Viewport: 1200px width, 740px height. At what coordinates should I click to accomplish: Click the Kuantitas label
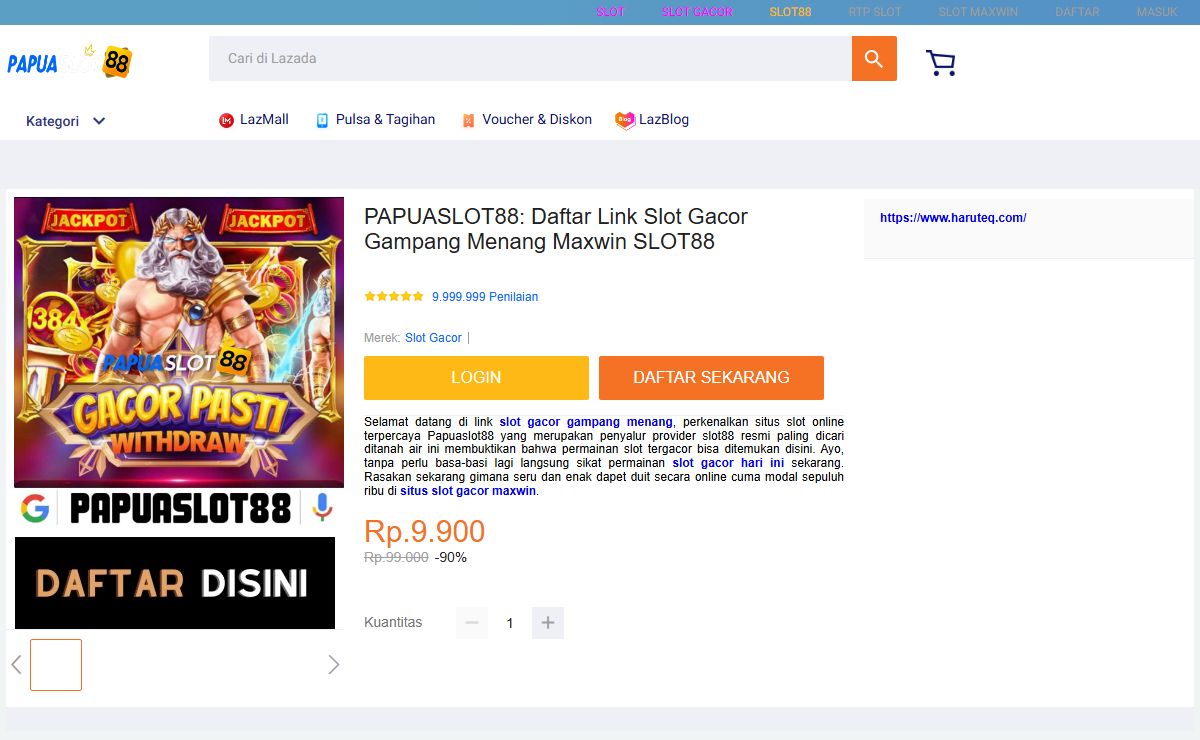[393, 622]
